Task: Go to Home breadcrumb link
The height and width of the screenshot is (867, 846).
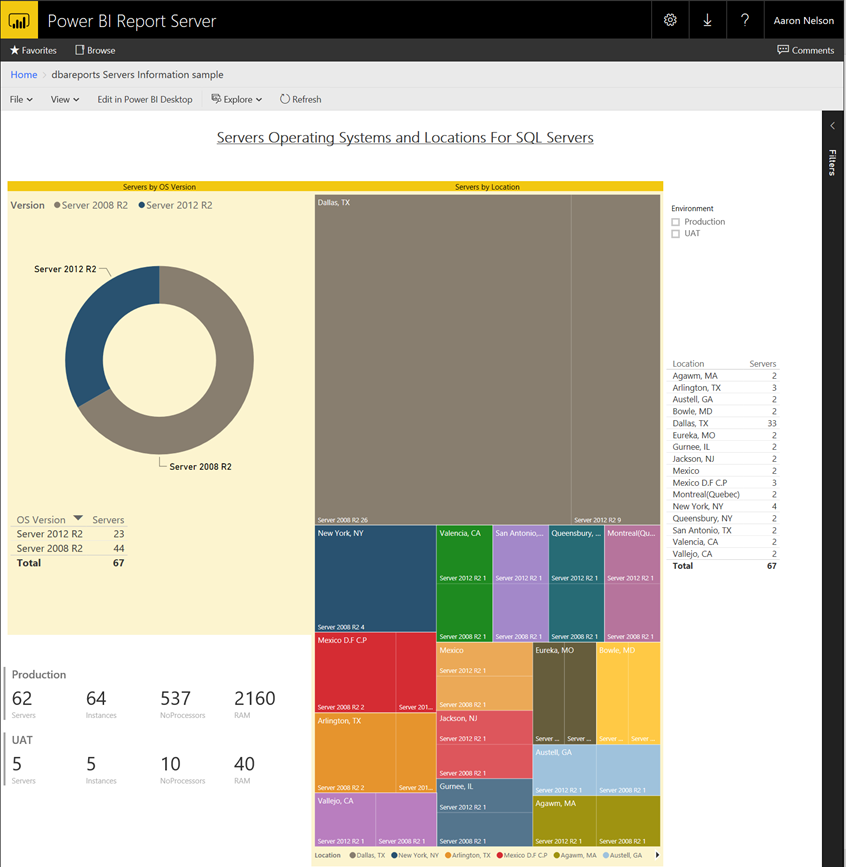Action: point(24,75)
